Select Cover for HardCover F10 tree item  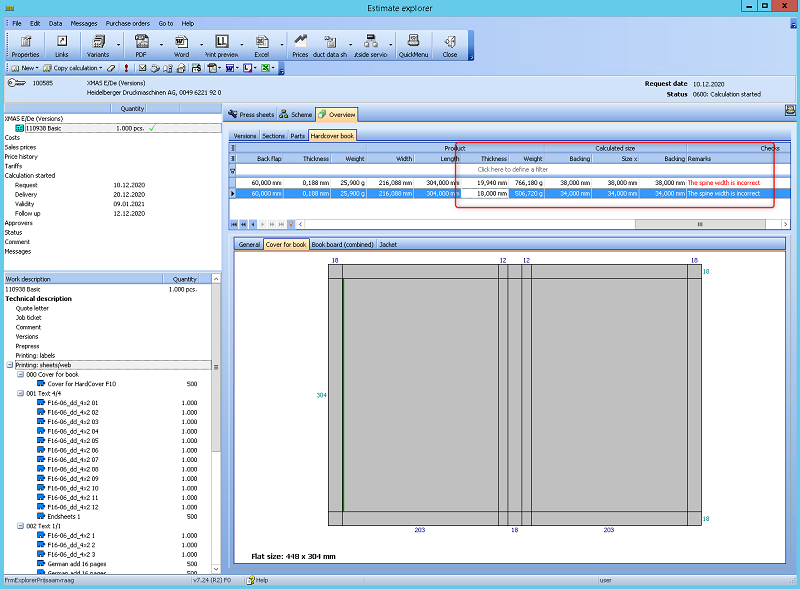click(82, 384)
